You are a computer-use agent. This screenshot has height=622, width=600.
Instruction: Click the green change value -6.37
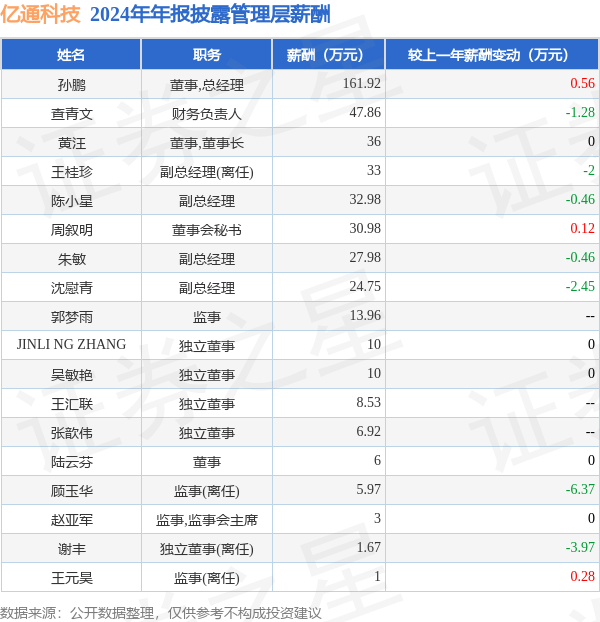coord(580,489)
